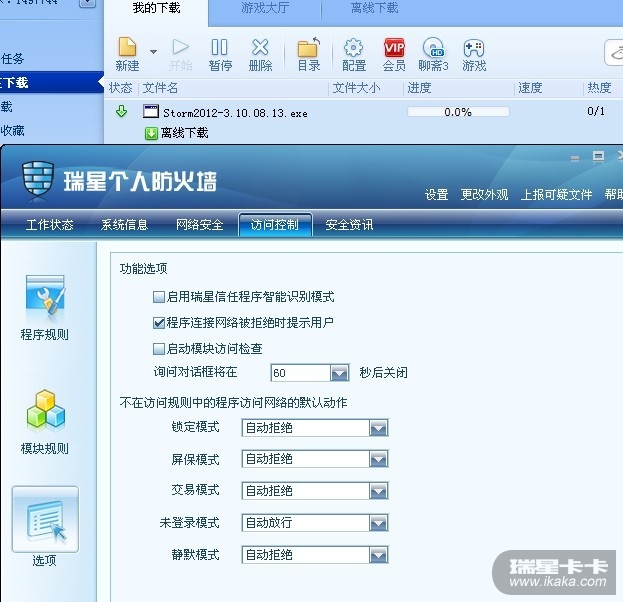The height and width of the screenshot is (602, 623).
Task: Click the VIP 会员 icon
Action: [394, 48]
